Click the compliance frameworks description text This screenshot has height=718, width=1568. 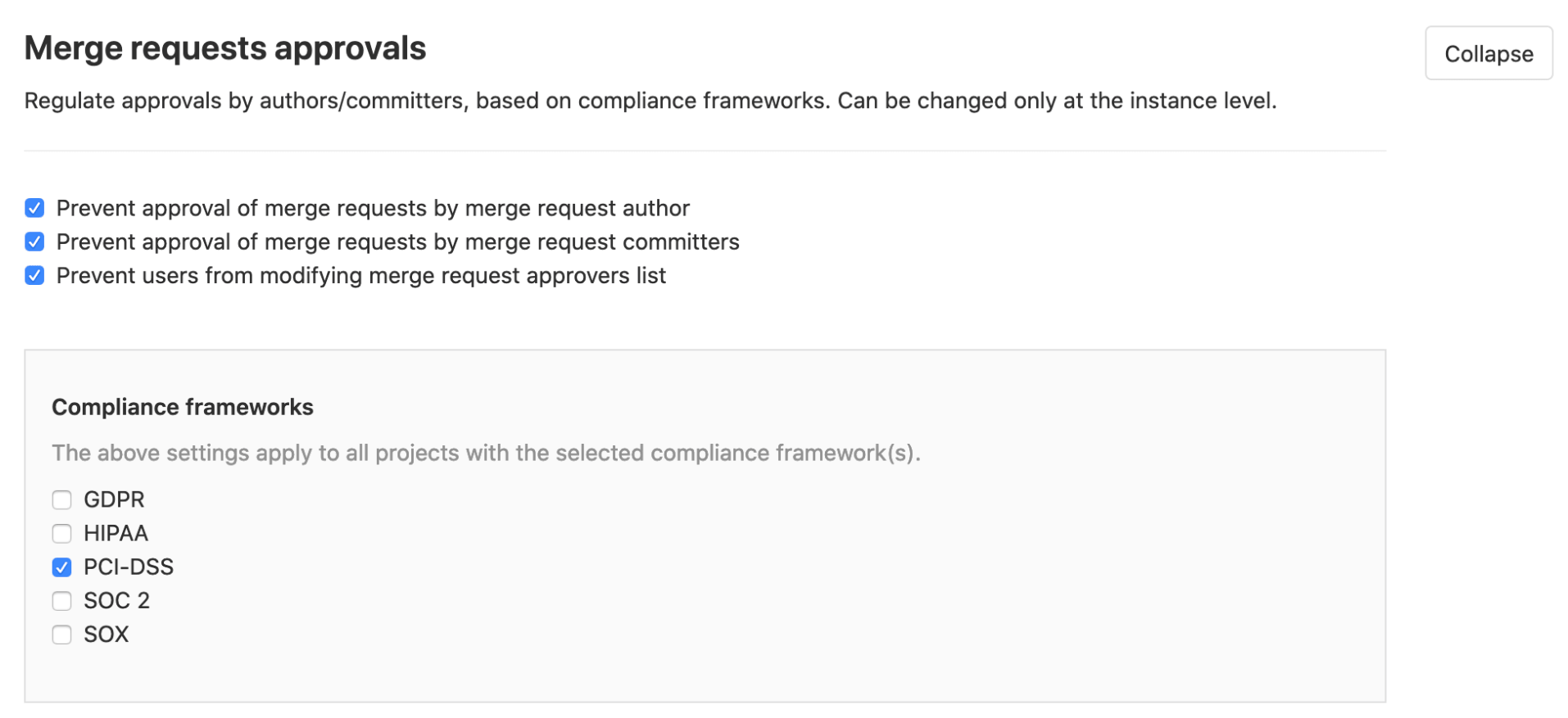(x=487, y=452)
